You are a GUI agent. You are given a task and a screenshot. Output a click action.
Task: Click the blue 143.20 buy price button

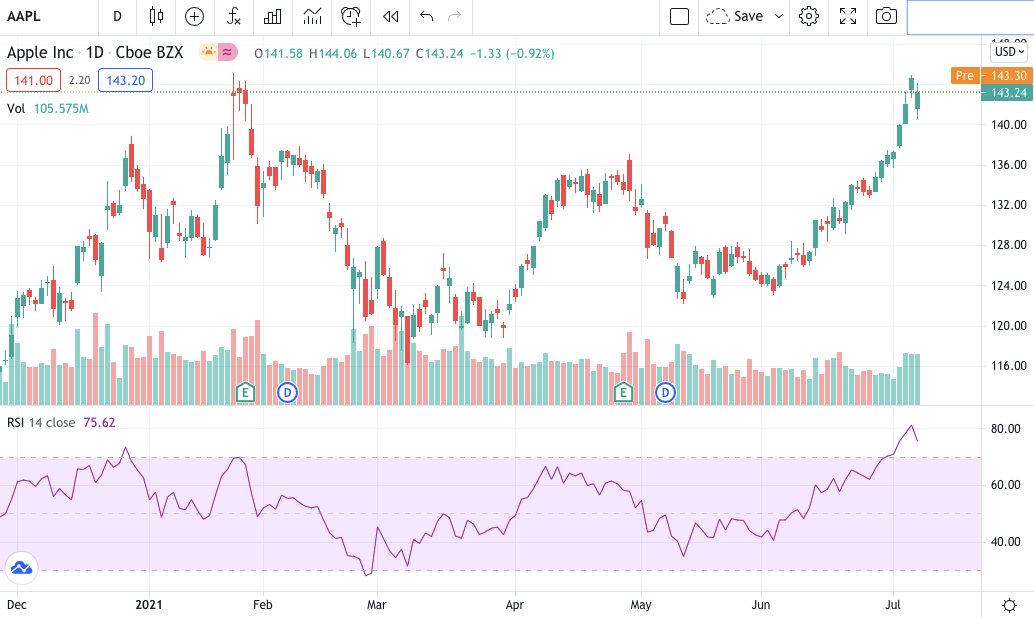point(125,80)
